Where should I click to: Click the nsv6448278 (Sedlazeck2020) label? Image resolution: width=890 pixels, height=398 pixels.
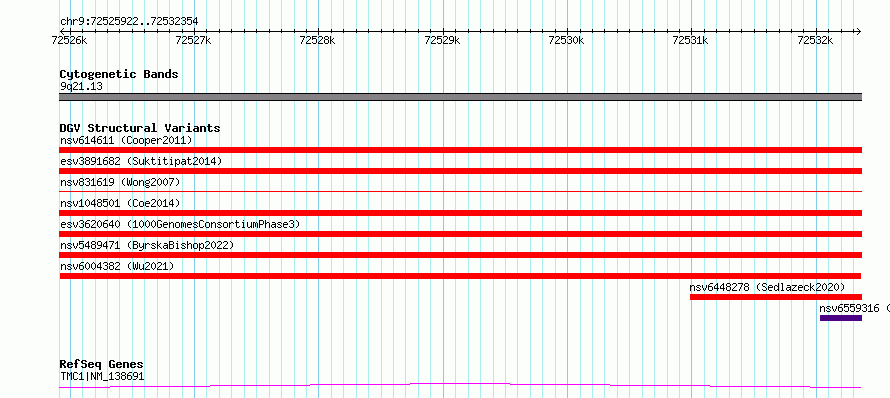pos(767,287)
